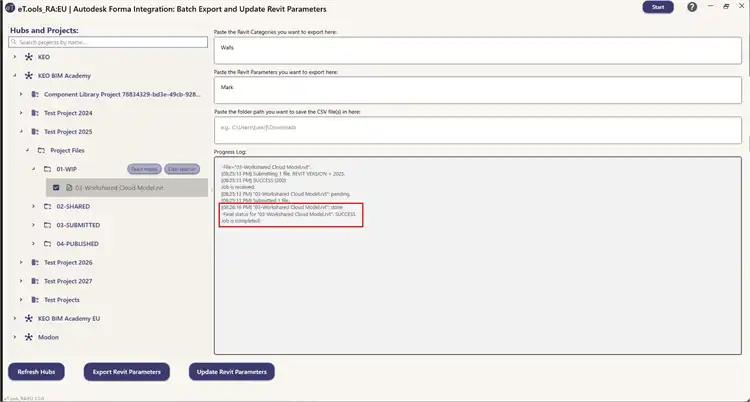
Task: Select the 03-Workshared Cloud Model.rvt file name
Action: 119,188
